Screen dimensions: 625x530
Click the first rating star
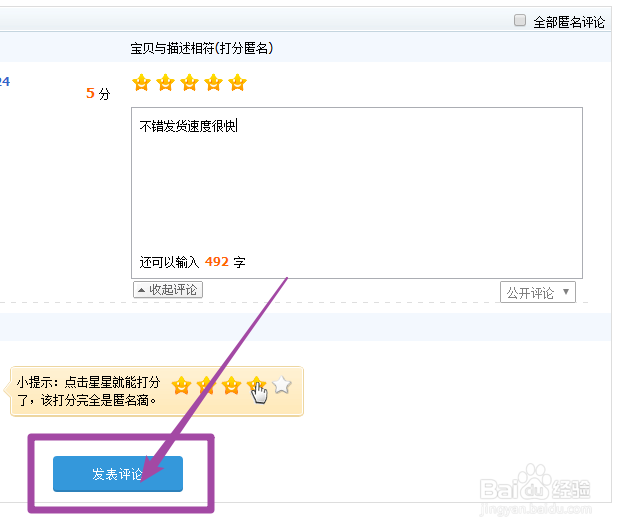pyautogui.click(x=141, y=83)
